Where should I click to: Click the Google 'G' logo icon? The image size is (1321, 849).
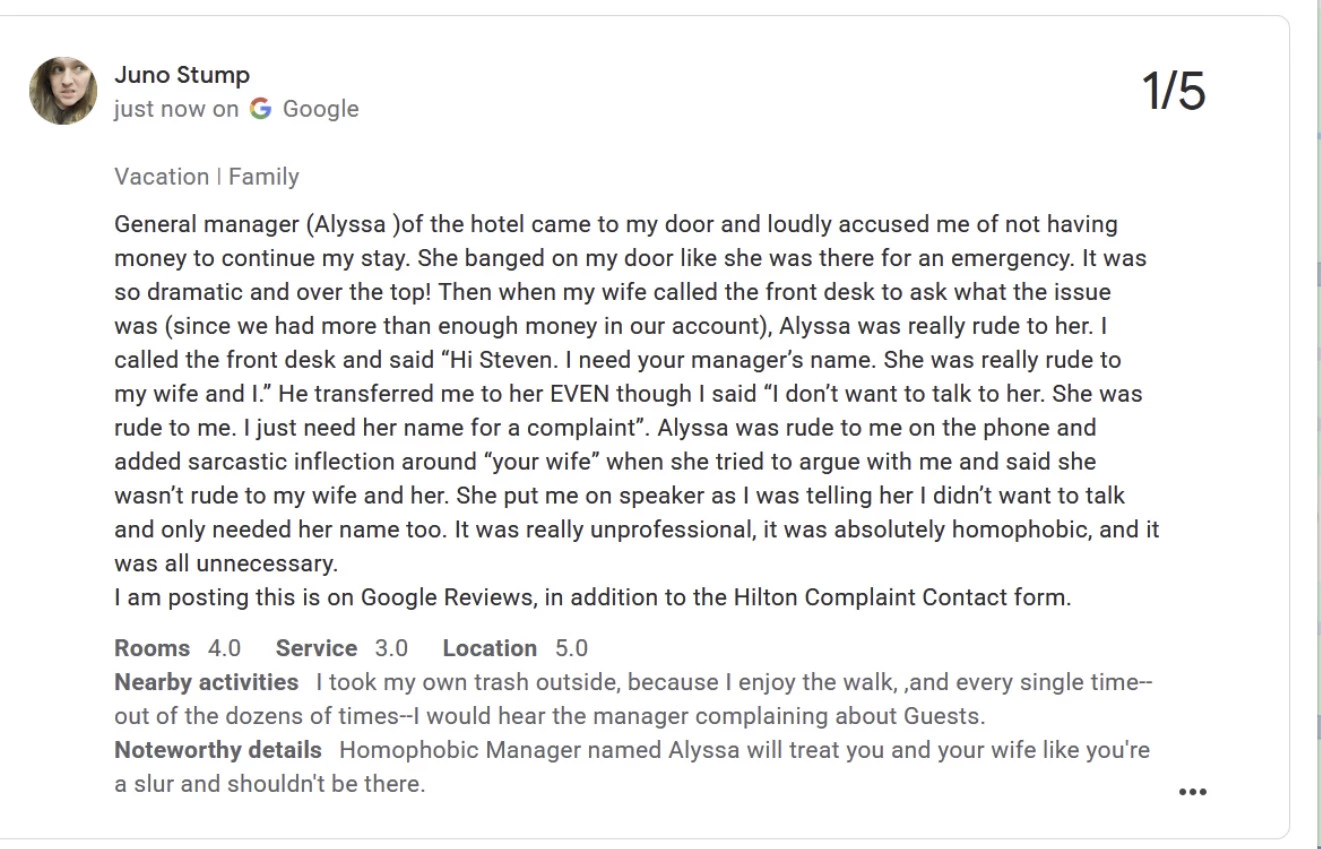[261, 108]
